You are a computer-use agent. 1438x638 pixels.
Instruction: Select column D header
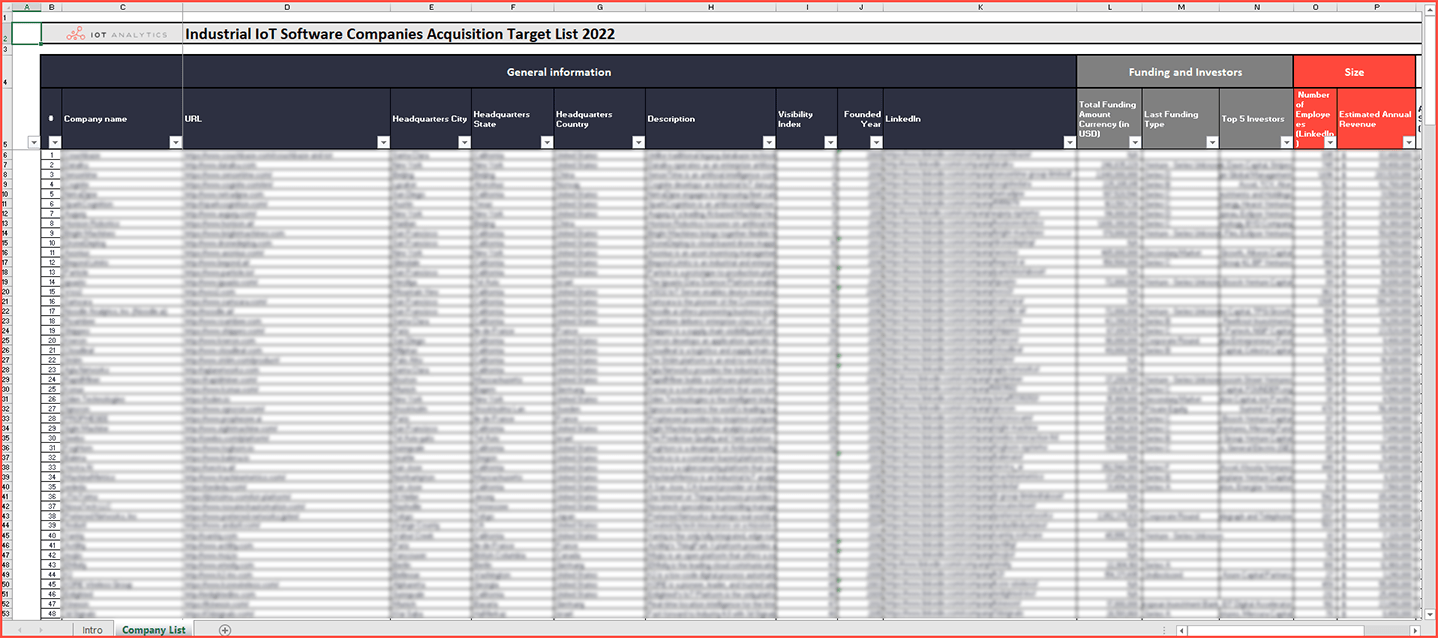click(x=287, y=8)
